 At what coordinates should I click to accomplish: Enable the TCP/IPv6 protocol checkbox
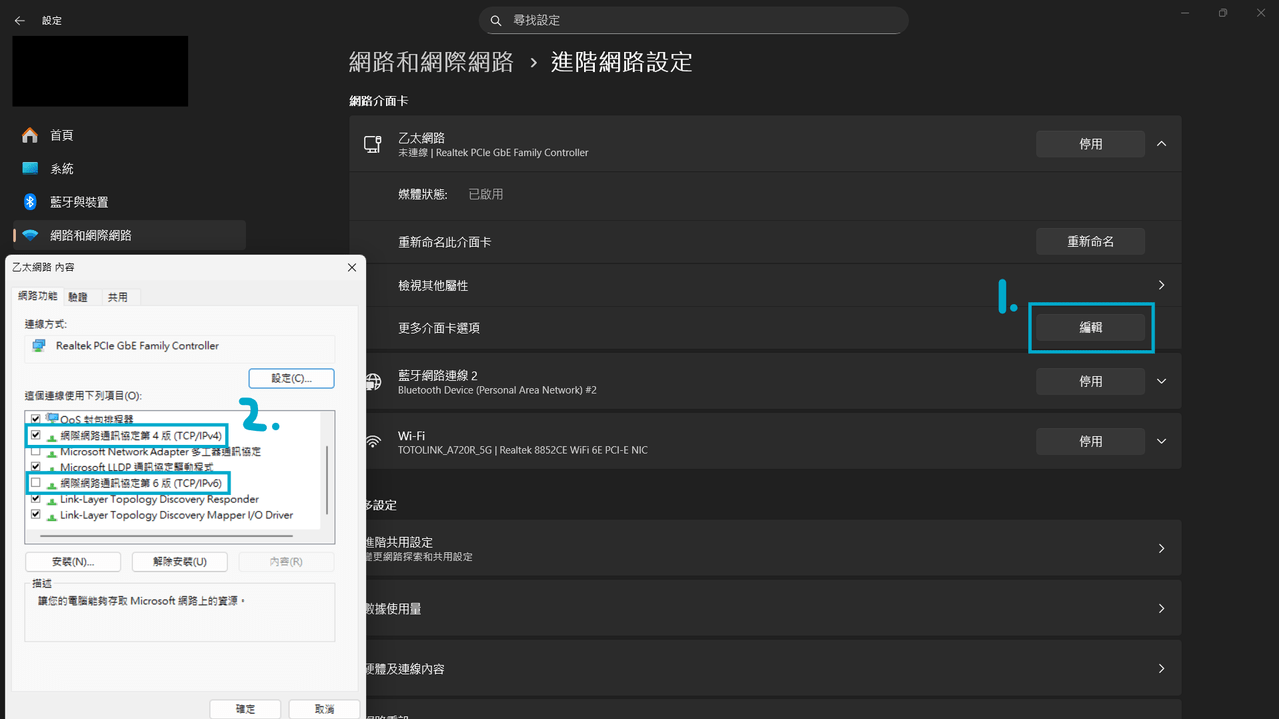click(36, 483)
